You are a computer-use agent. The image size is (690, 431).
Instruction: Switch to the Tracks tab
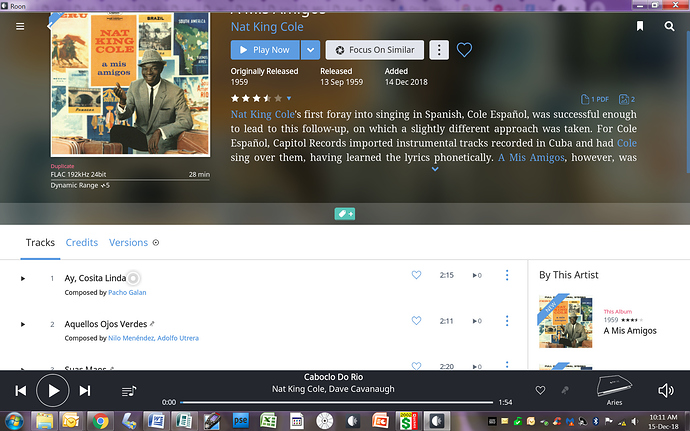coord(40,243)
